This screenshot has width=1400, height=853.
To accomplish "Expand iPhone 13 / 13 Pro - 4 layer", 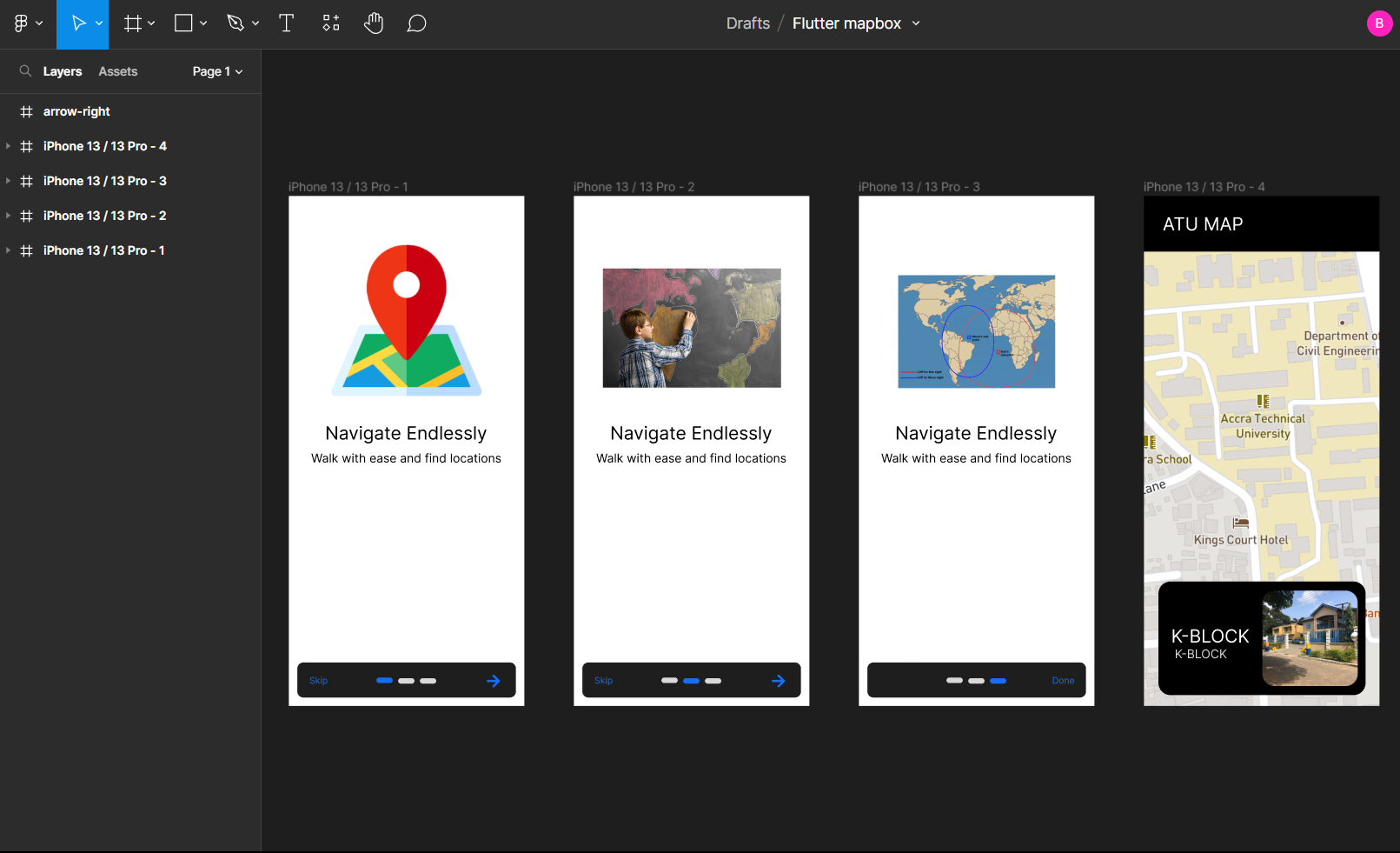I will tap(8, 146).
